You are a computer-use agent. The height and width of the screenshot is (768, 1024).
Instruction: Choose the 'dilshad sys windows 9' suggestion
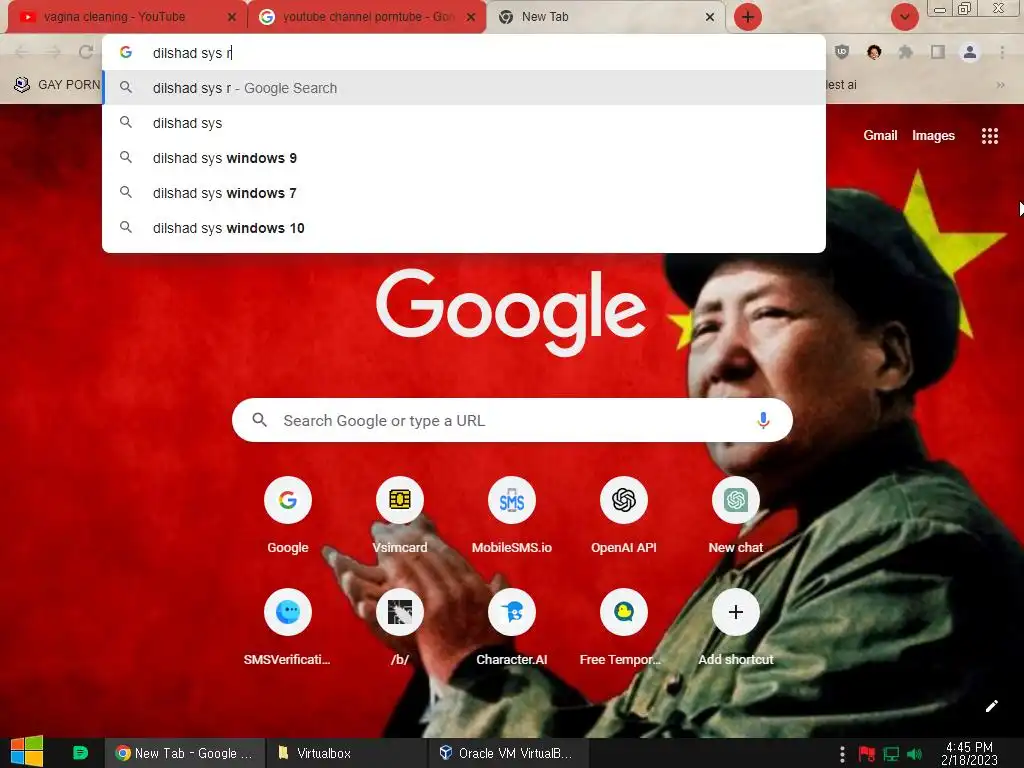[x=464, y=158]
